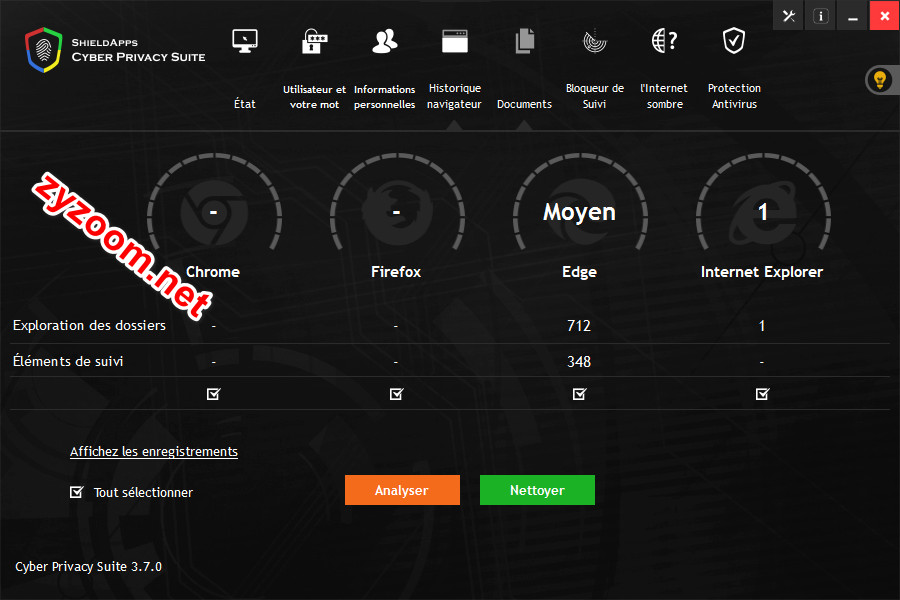Switch to Informations personnelles tab label
The width and height of the screenshot is (900, 600).
pos(385,96)
